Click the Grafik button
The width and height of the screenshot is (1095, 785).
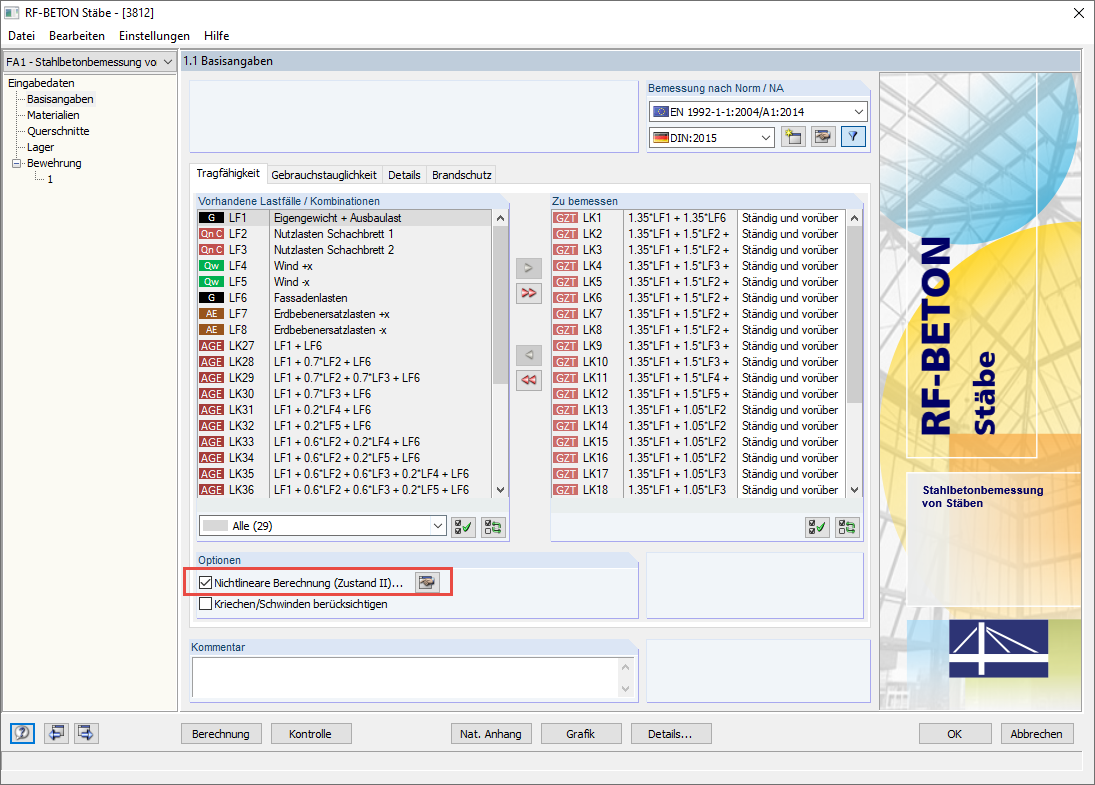pos(580,734)
